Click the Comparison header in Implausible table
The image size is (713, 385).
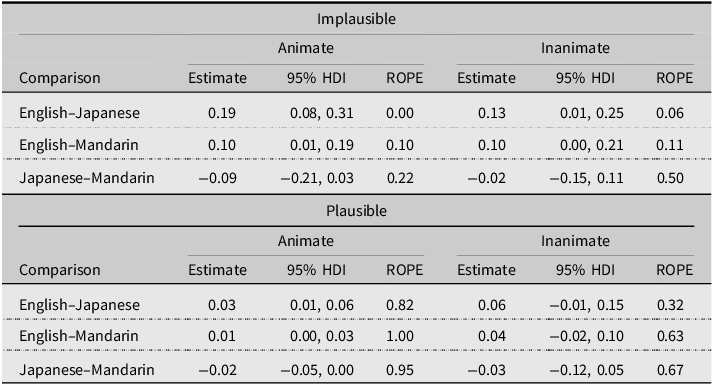60,78
